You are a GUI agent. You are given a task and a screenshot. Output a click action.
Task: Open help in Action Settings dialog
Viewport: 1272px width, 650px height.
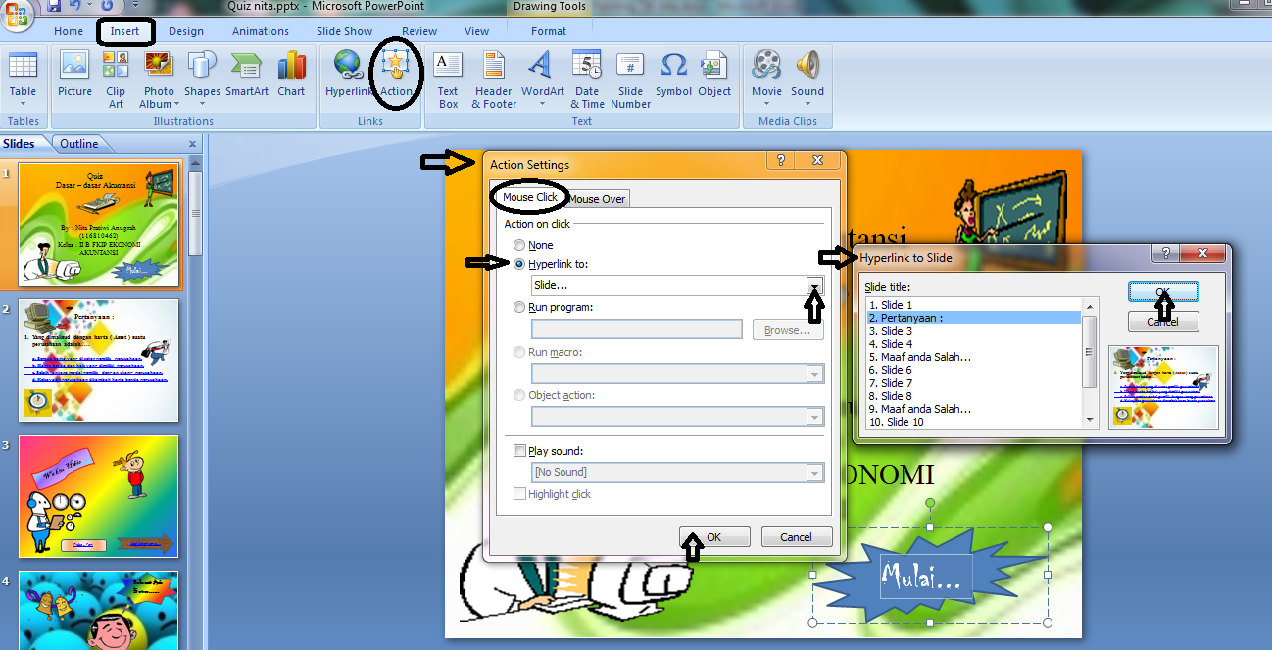click(x=781, y=161)
